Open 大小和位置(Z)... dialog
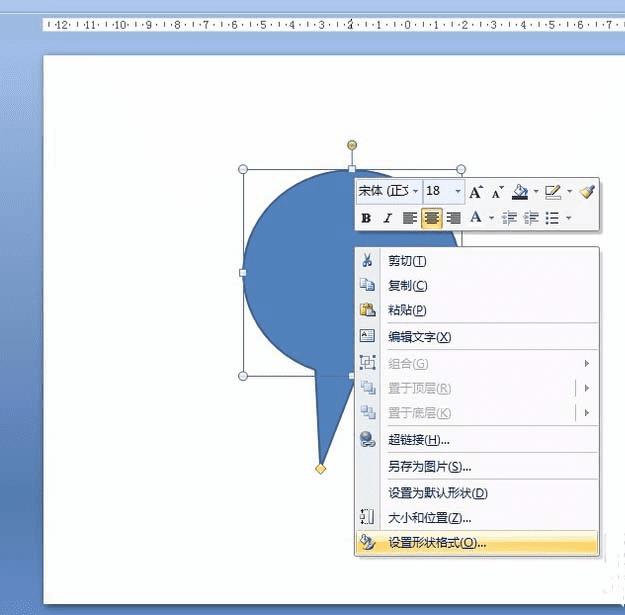This screenshot has width=625, height=615. [477, 518]
